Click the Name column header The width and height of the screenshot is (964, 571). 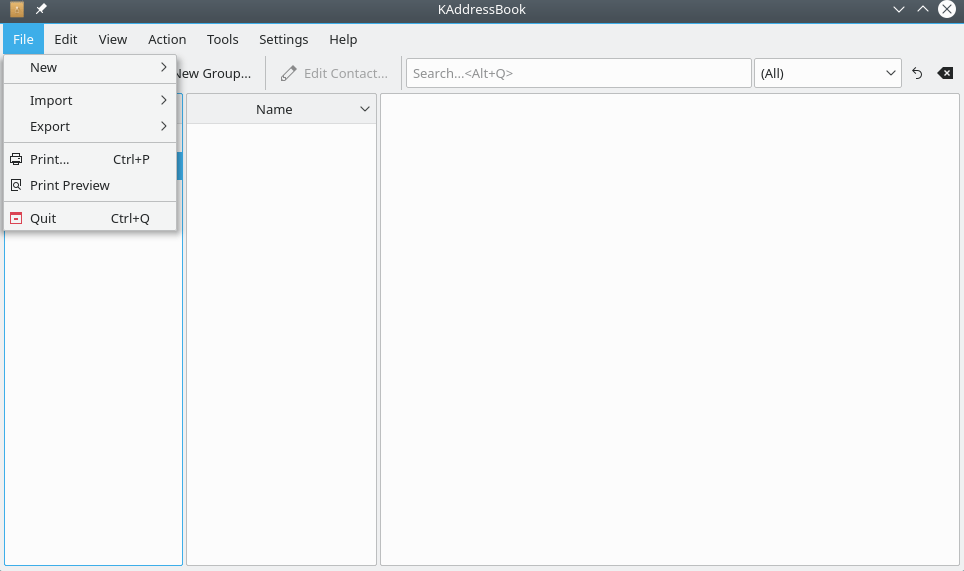[x=281, y=109]
